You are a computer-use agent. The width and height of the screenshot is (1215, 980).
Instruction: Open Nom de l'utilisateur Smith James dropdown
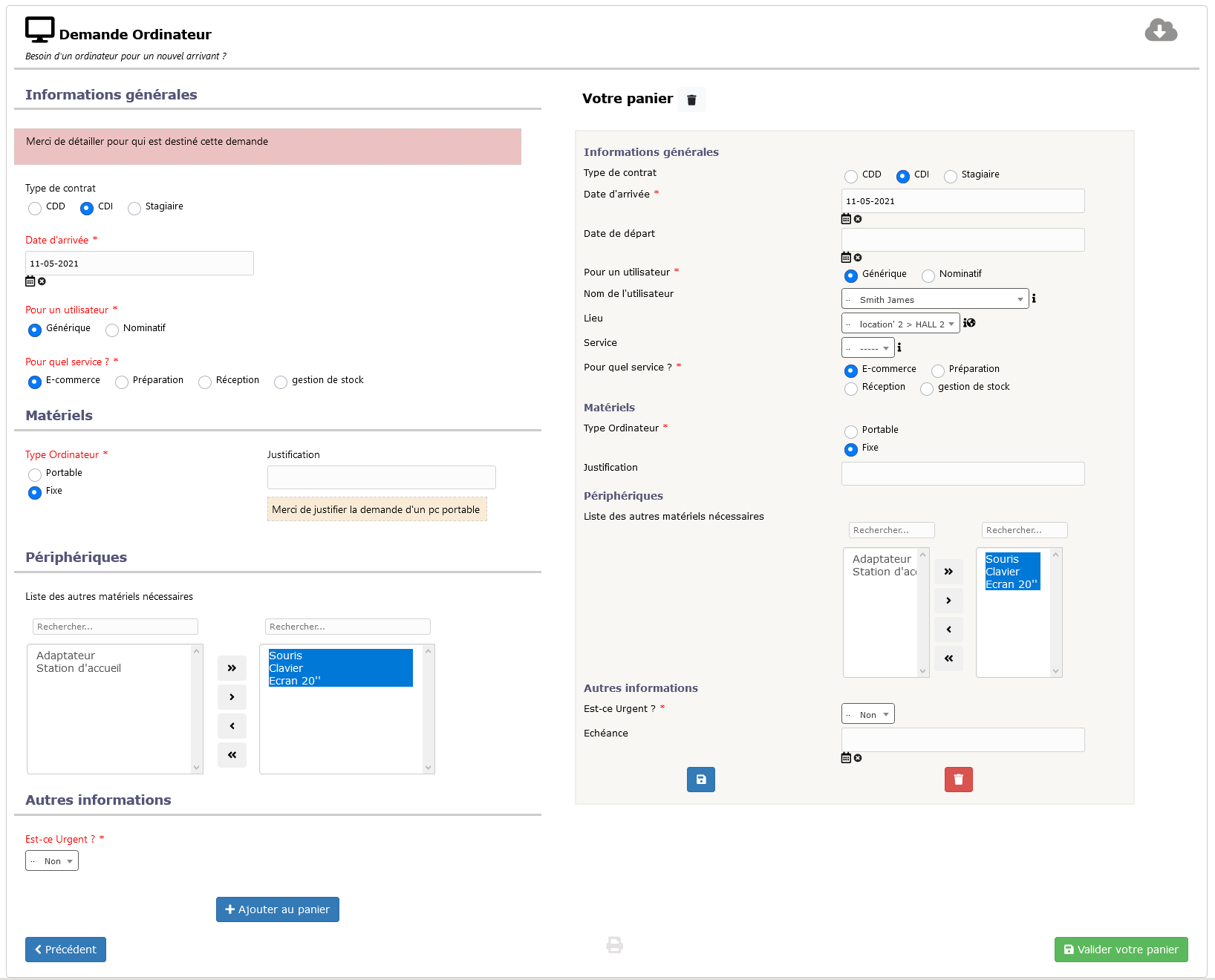935,299
